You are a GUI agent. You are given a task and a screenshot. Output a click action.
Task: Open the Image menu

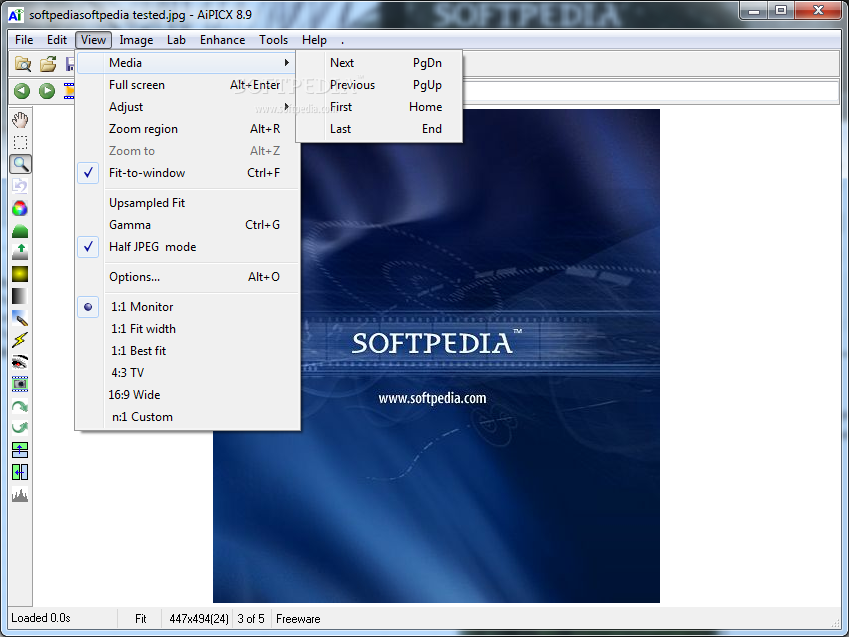pos(136,40)
